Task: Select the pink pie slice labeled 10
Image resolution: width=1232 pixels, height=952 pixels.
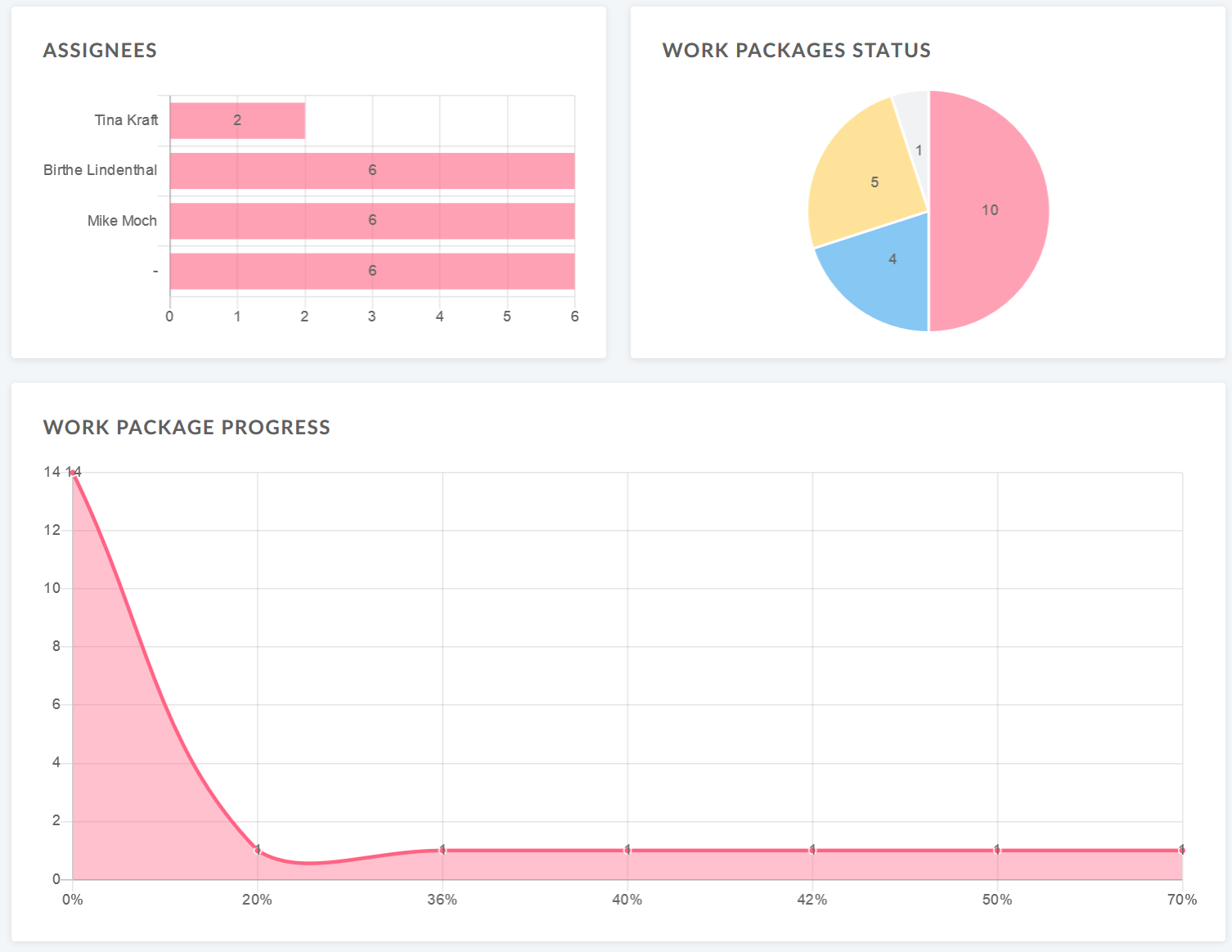Action: click(x=990, y=210)
